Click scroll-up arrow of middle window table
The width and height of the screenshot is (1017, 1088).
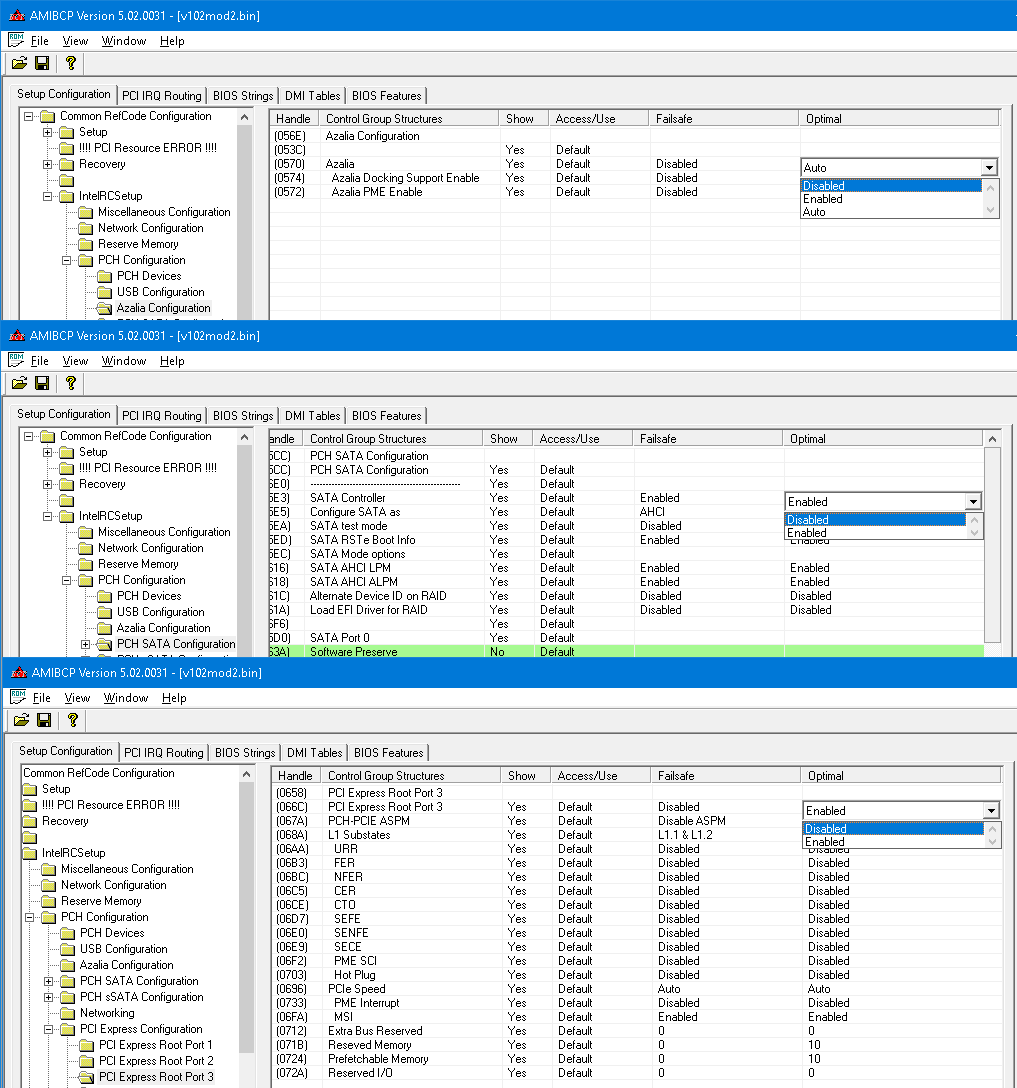(x=992, y=439)
